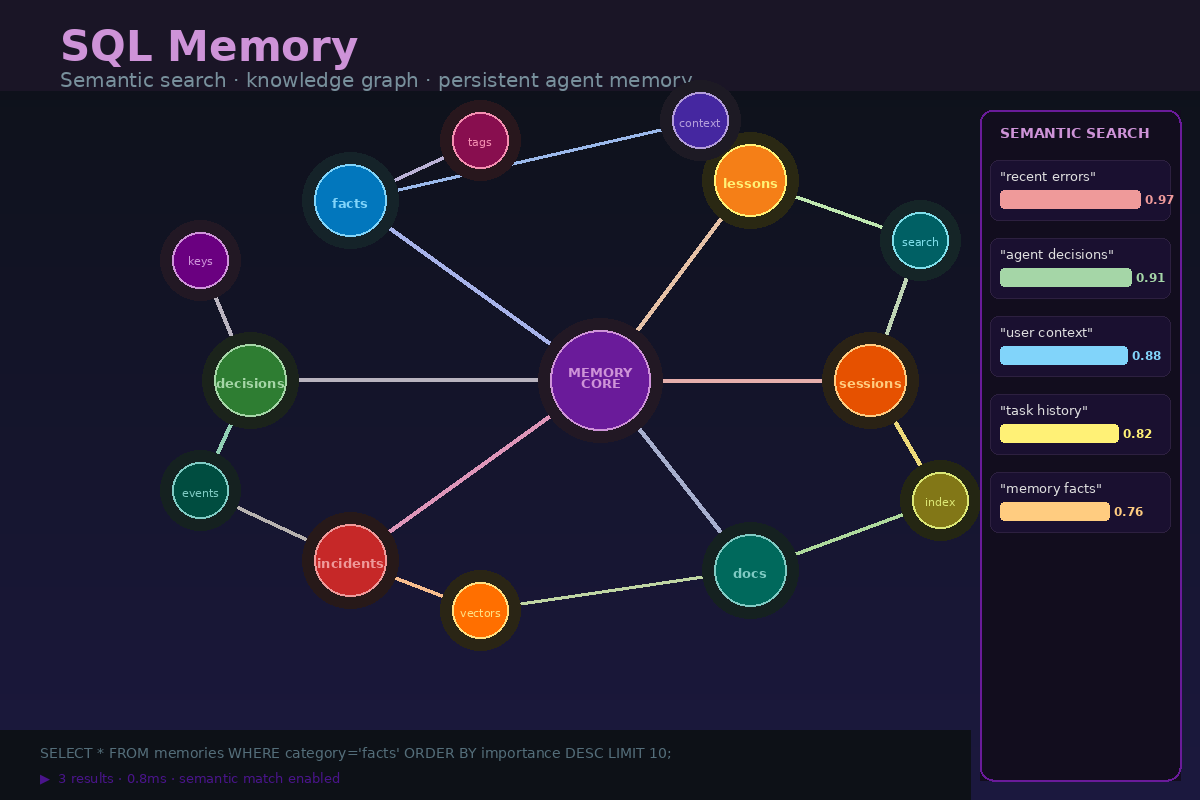
Task: Open the context node
Action: pyautogui.click(x=699, y=122)
